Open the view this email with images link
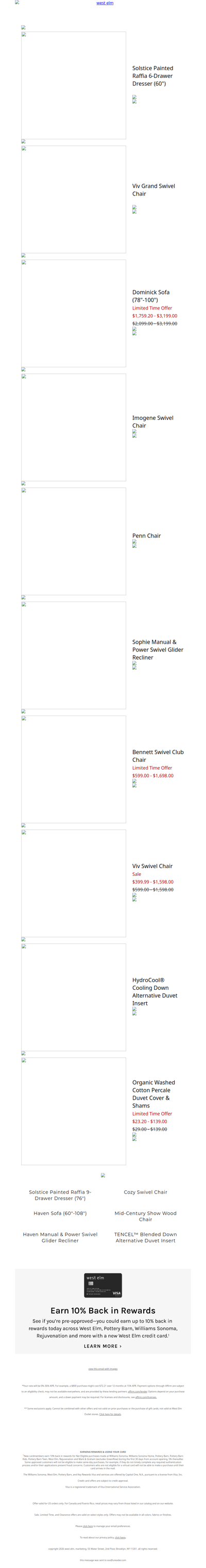 102,1369
